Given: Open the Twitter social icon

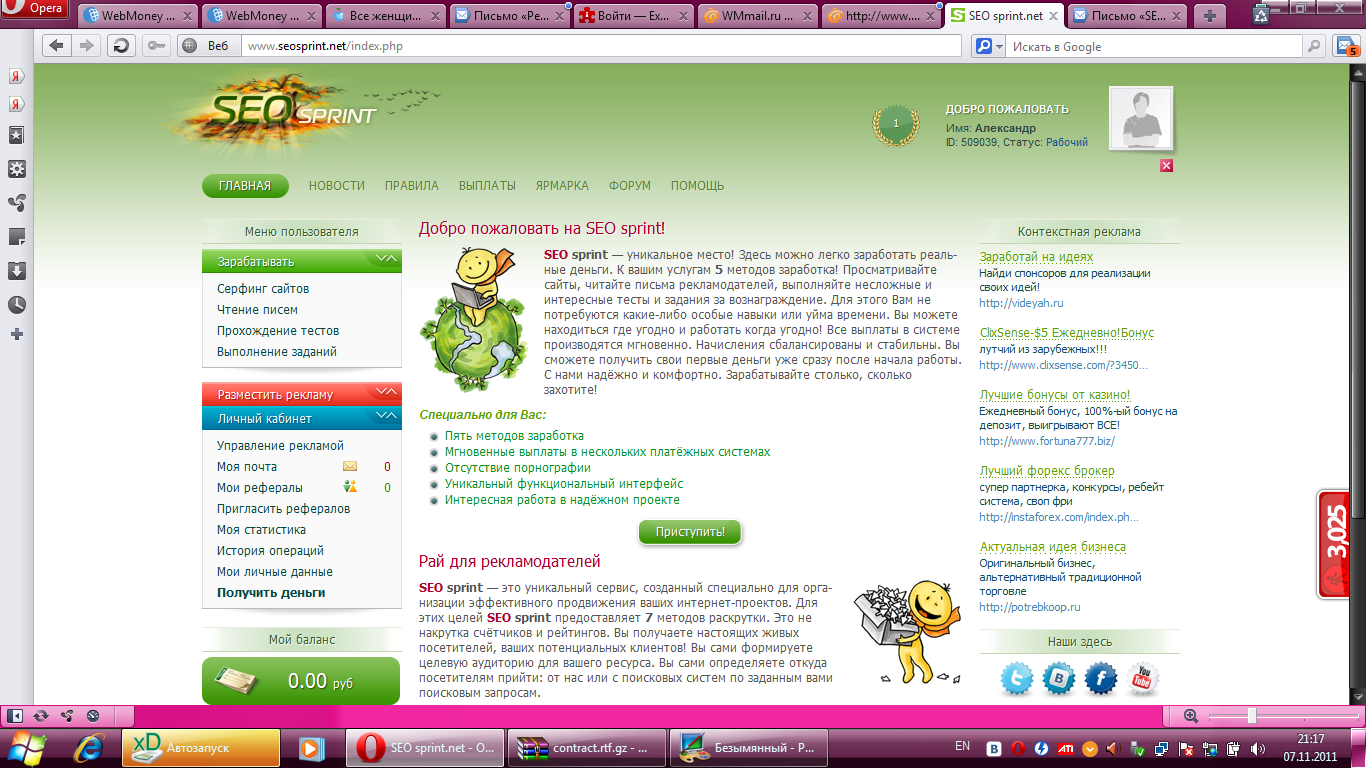Looking at the screenshot, I should (x=1017, y=680).
